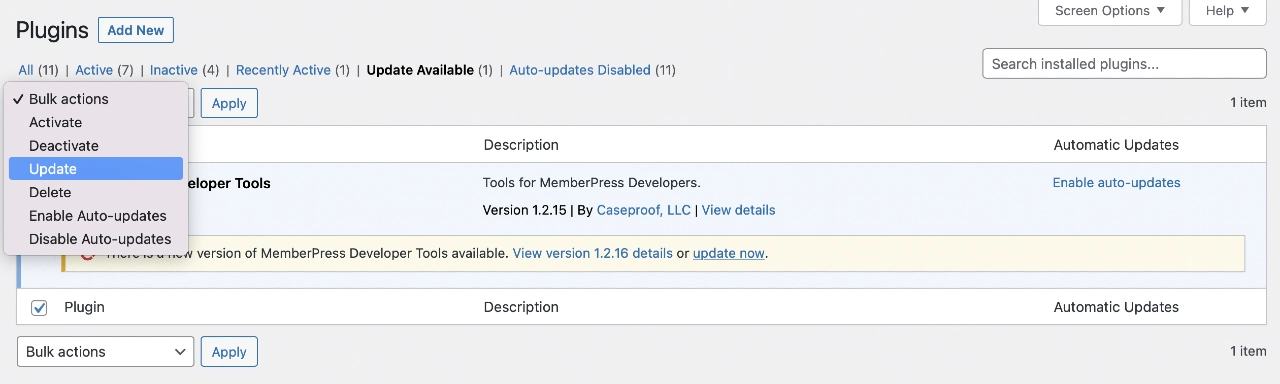Pick Enable Auto-updates bulk action
1280x384 pixels.
pyautogui.click(x=96, y=216)
